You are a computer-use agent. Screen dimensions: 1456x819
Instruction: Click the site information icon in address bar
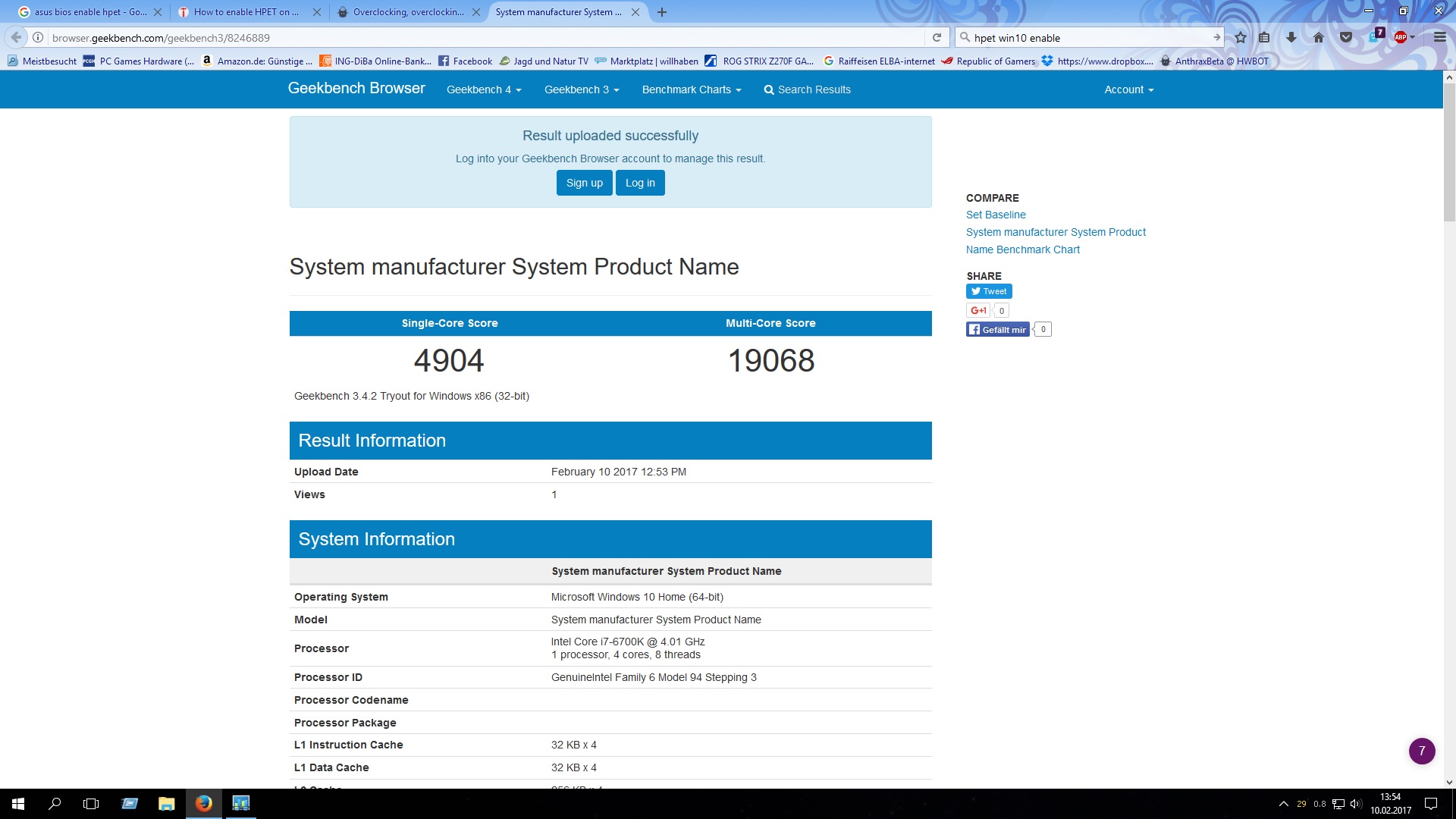[38, 37]
